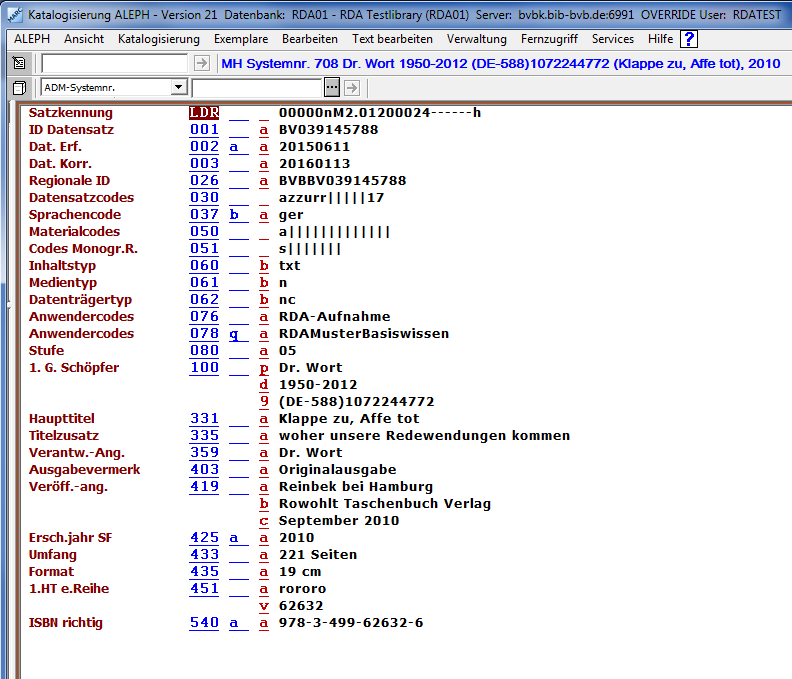This screenshot has height=679, width=792.
Task: Click field tag 331 for Haupttitel
Action: (204, 419)
